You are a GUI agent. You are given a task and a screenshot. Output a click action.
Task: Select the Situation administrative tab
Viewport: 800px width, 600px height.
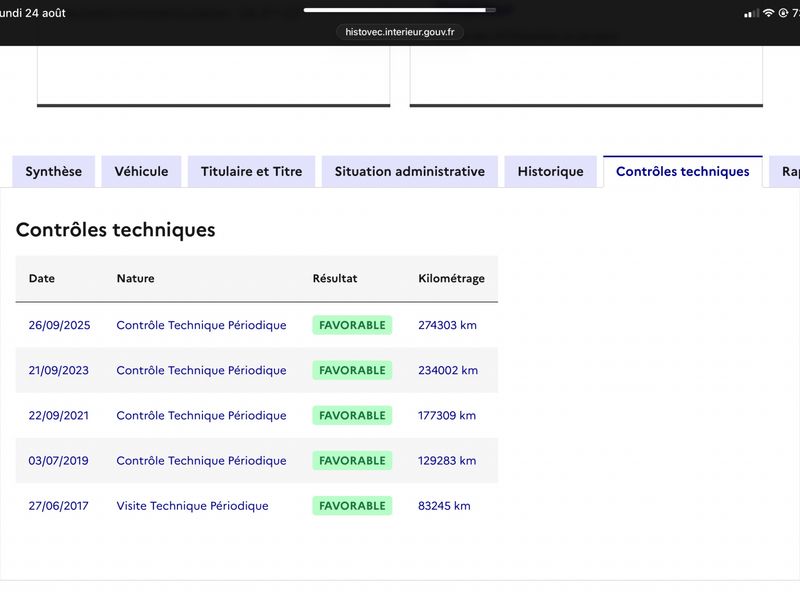[x=410, y=171]
